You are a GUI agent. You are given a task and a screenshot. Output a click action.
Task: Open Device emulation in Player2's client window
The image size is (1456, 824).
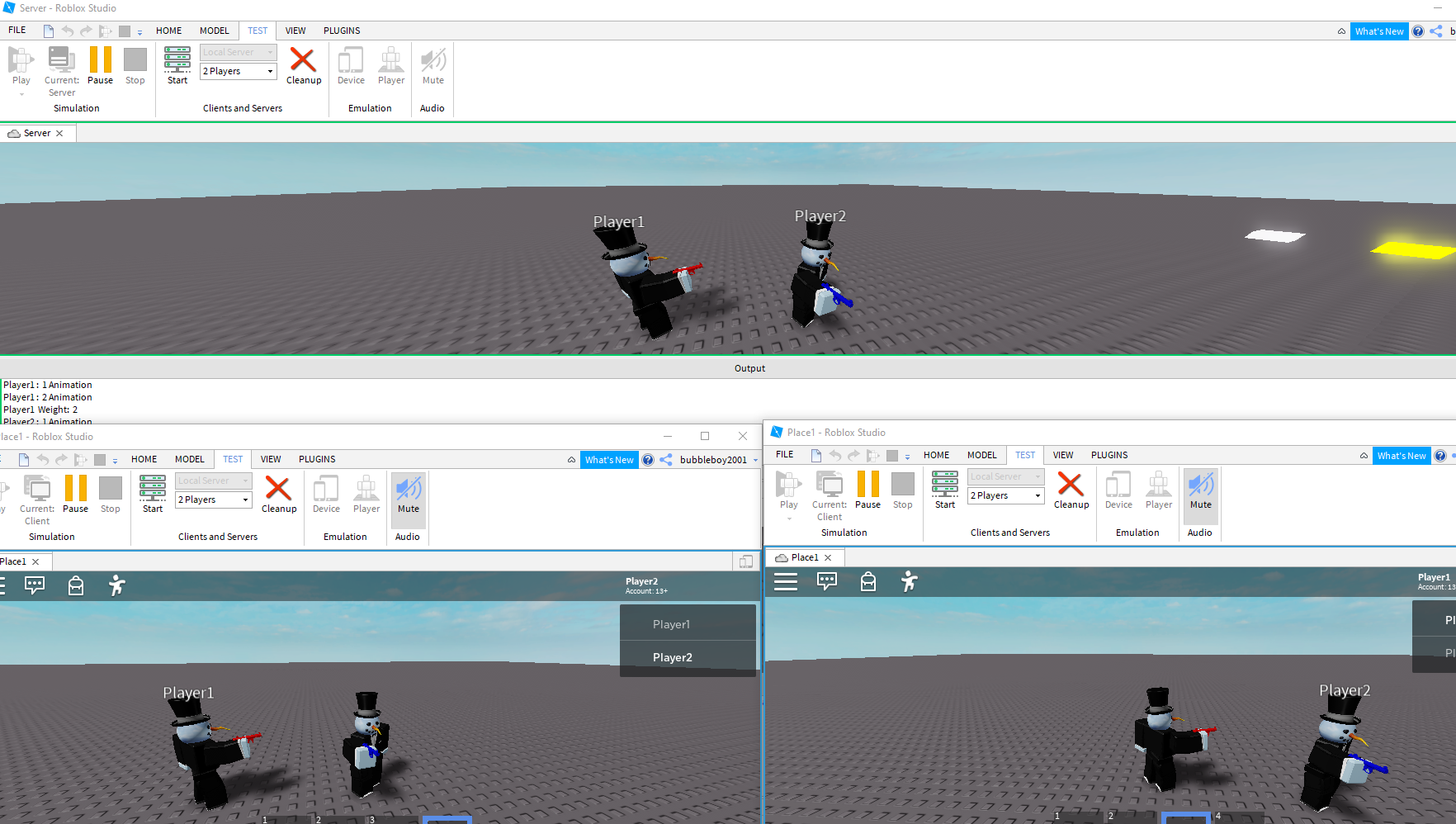(326, 495)
